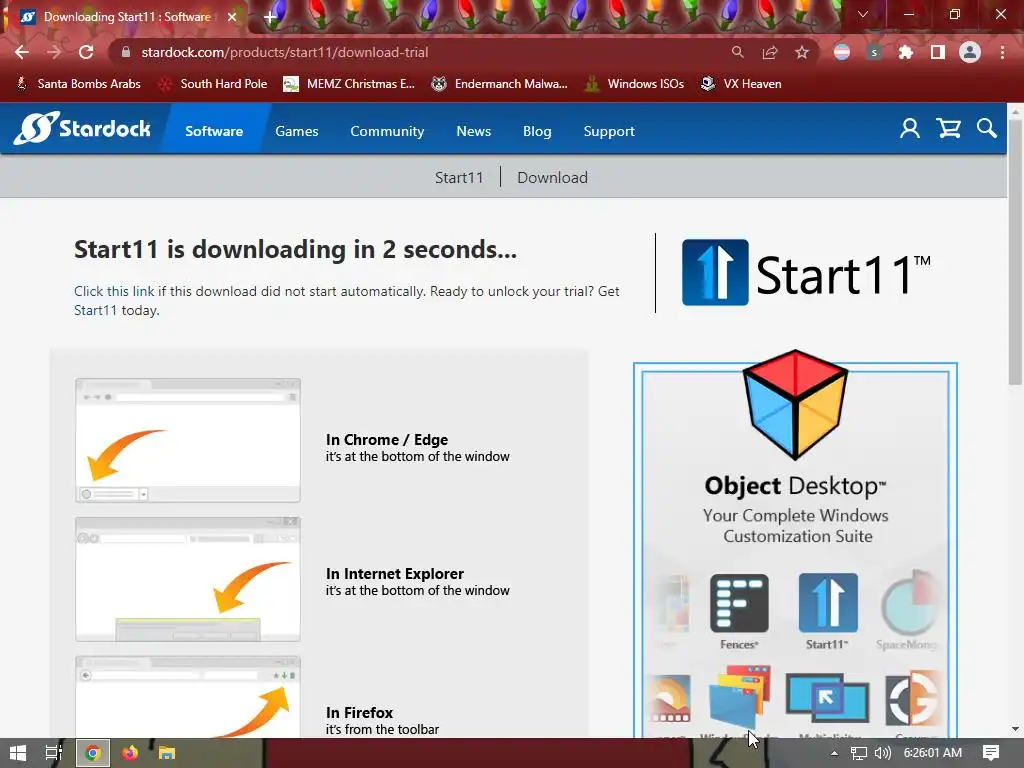Click the Chrome / Edge instruction thumbnail
Screen dimensions: 1024x768
click(188, 440)
